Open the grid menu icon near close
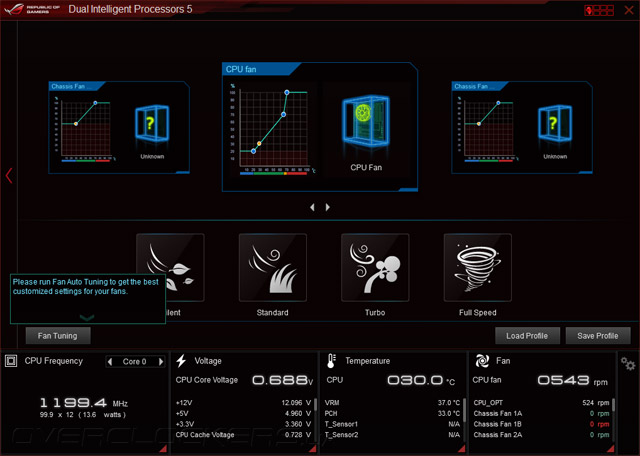640x456 pixels. tap(599, 10)
